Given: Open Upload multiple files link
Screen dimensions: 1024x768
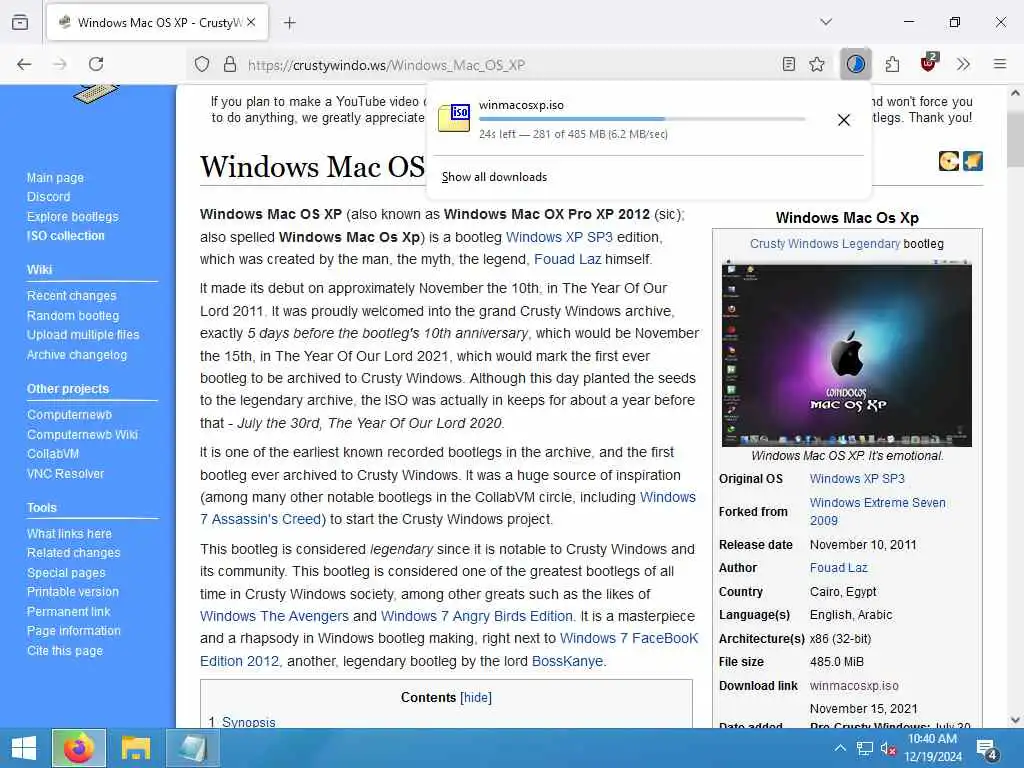Looking at the screenshot, I should tap(83, 334).
